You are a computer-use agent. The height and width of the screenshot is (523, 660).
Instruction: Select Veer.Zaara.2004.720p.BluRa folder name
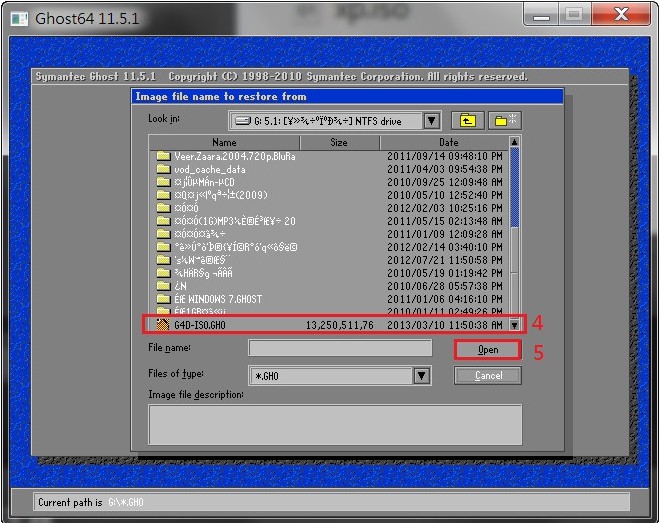pos(235,156)
